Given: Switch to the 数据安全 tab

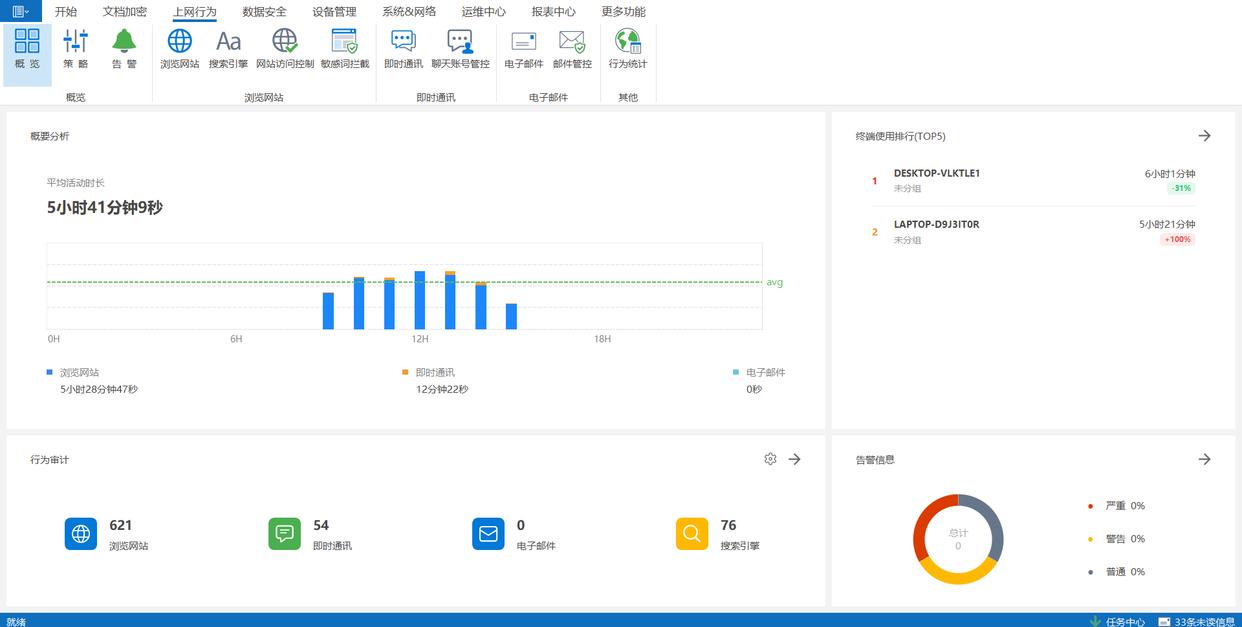Looking at the screenshot, I should (264, 12).
